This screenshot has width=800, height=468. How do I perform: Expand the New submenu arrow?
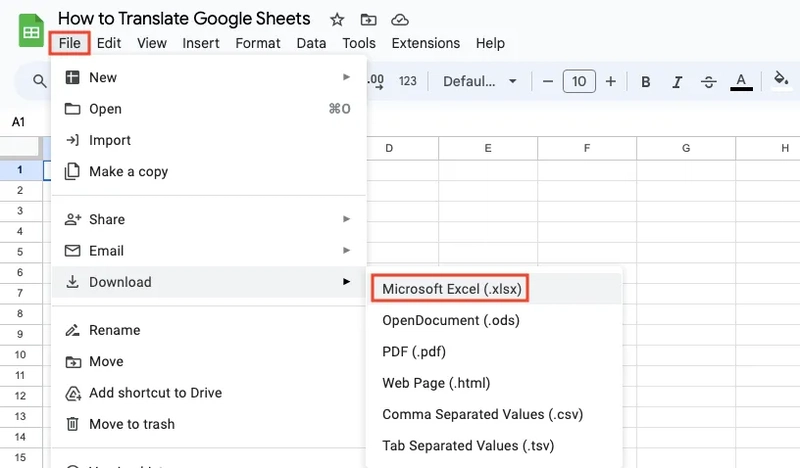coord(346,77)
